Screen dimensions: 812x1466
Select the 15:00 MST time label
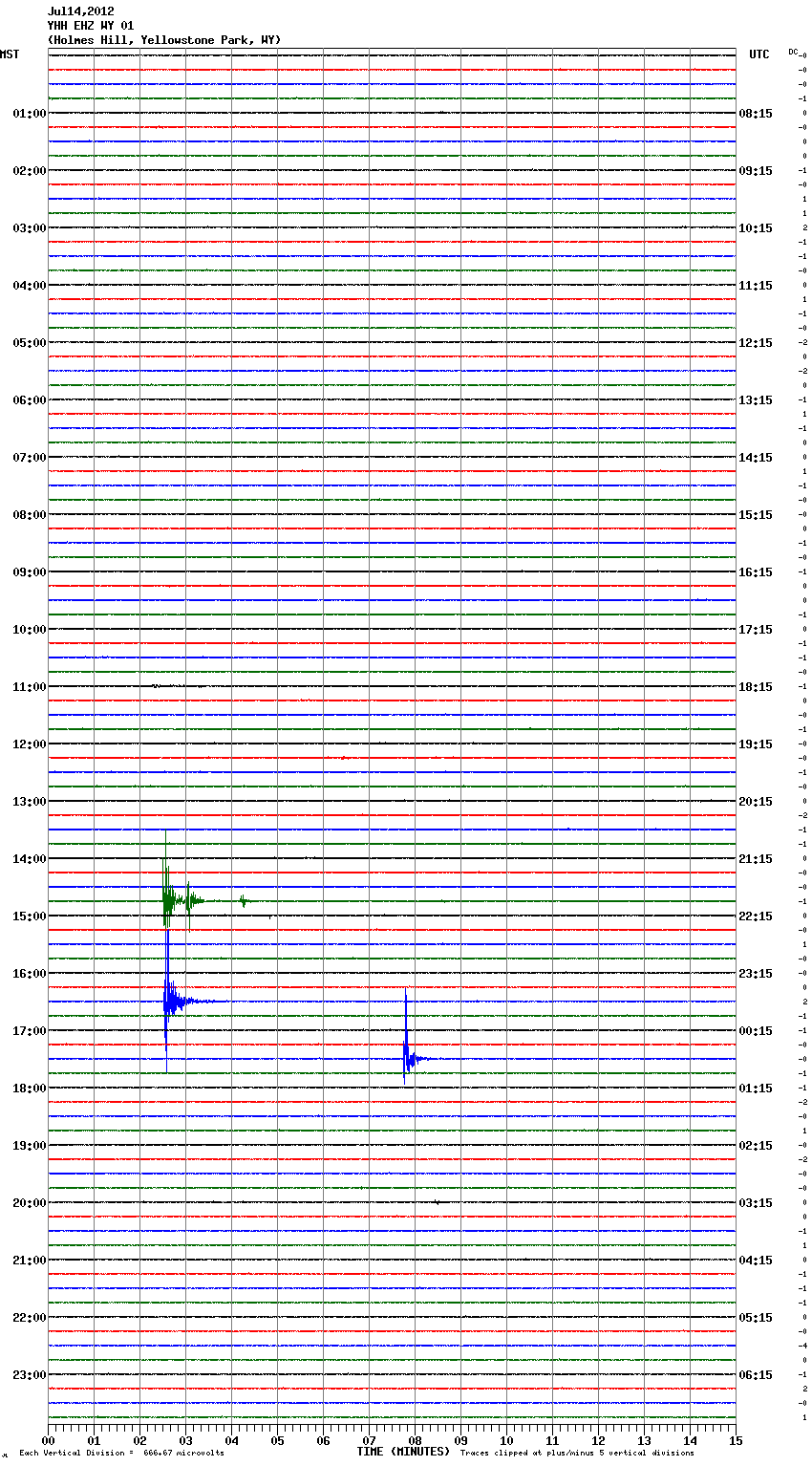pos(30,916)
